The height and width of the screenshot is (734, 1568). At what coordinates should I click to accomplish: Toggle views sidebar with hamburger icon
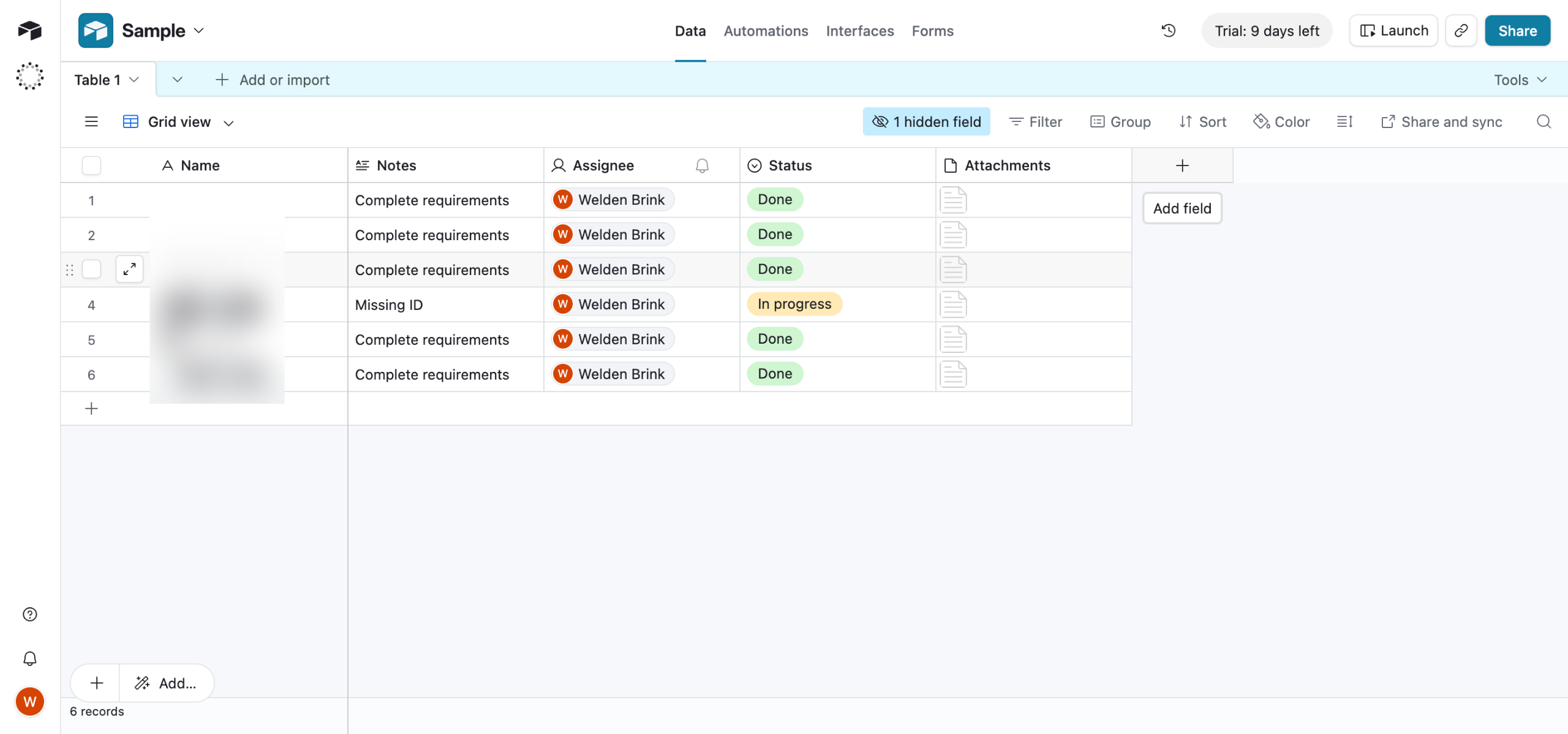pyautogui.click(x=91, y=122)
